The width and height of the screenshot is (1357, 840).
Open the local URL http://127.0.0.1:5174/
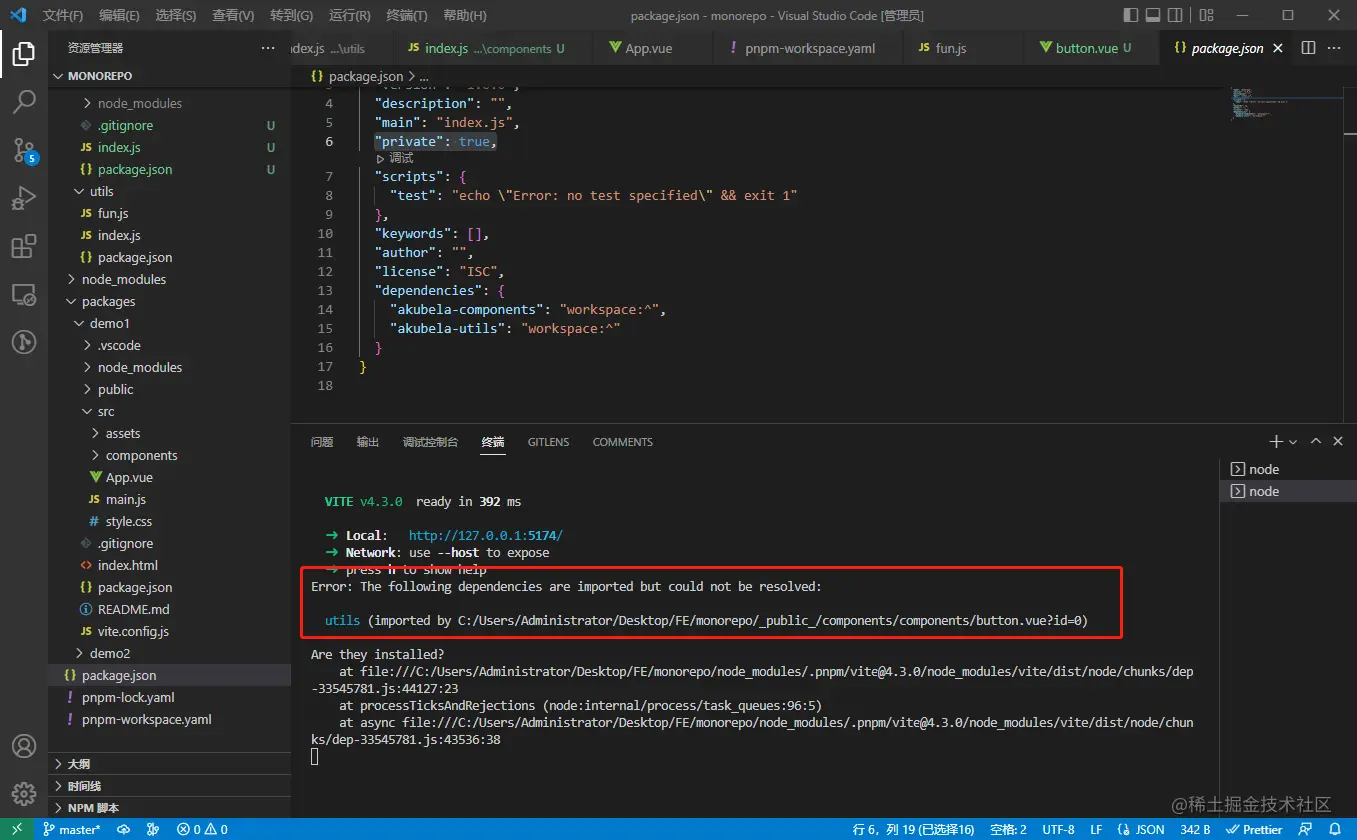(485, 535)
